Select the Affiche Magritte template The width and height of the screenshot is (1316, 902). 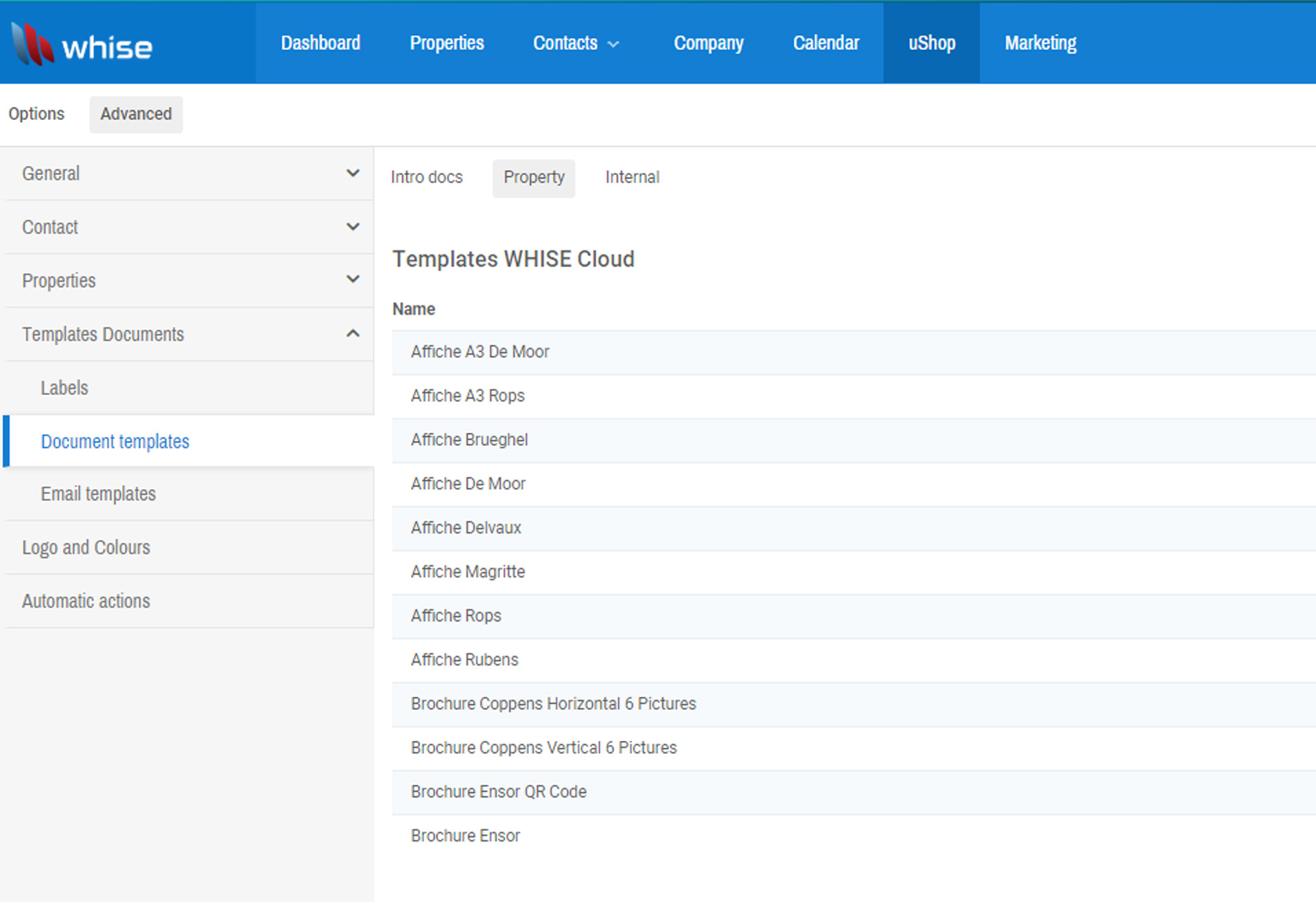[x=854, y=571]
